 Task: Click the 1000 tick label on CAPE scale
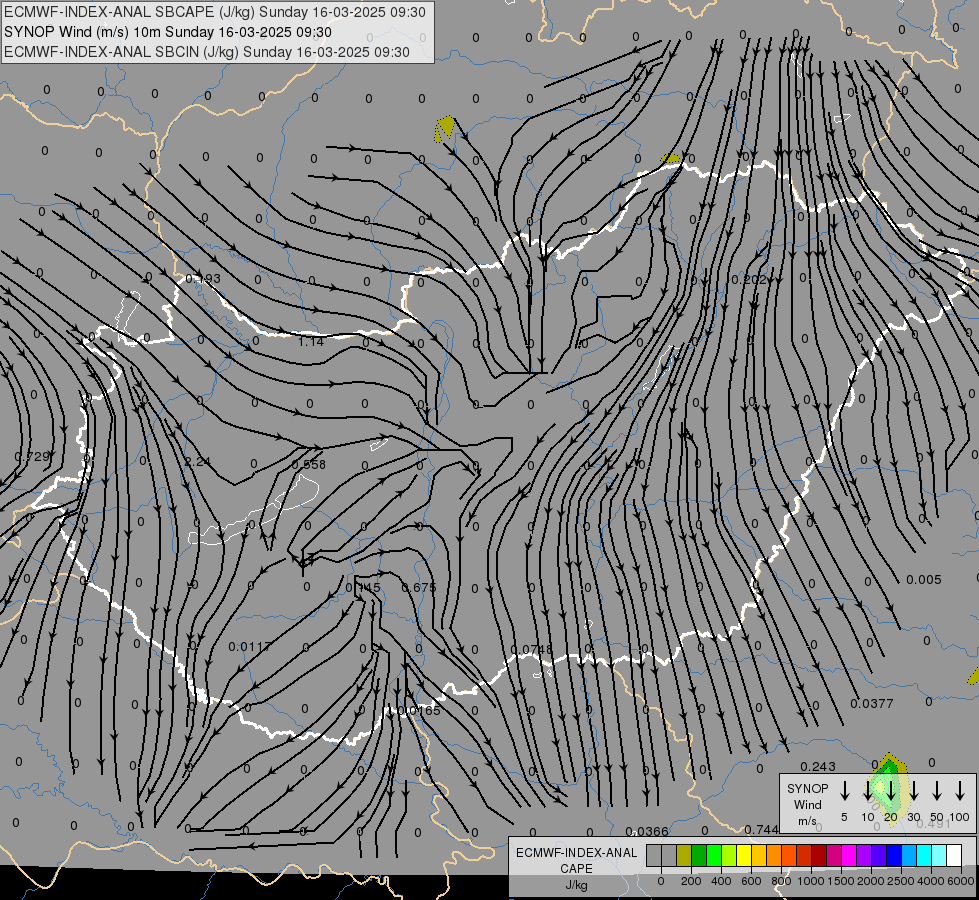tap(810, 881)
